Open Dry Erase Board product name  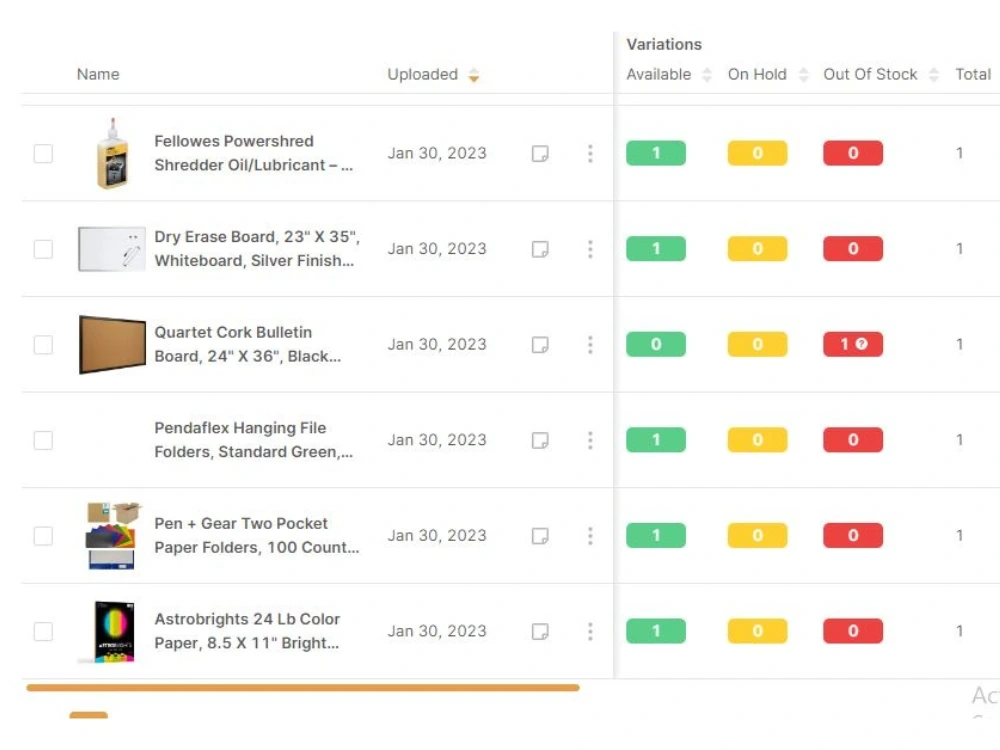point(257,249)
